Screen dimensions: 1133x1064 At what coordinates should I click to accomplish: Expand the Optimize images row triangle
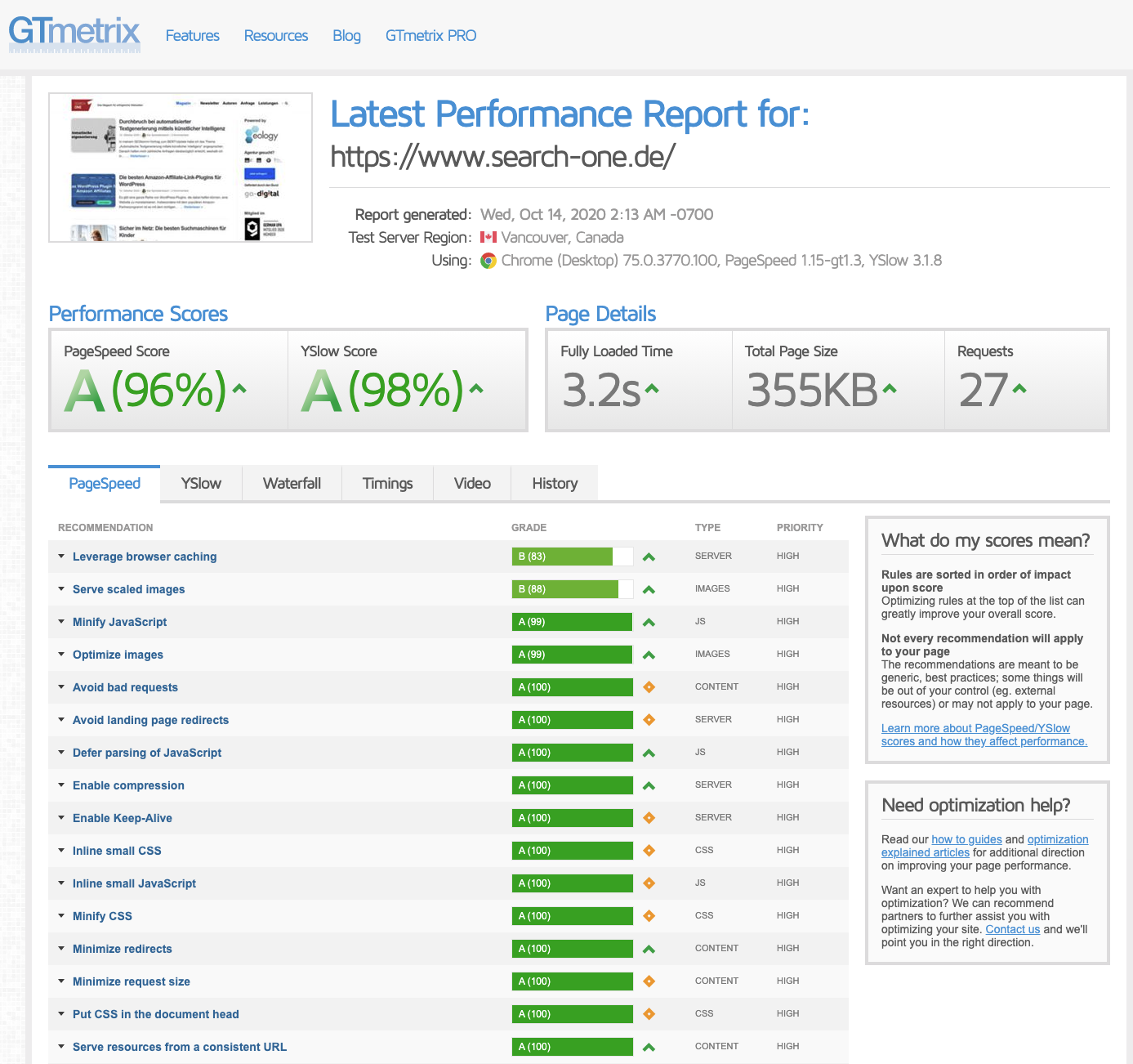coord(61,654)
